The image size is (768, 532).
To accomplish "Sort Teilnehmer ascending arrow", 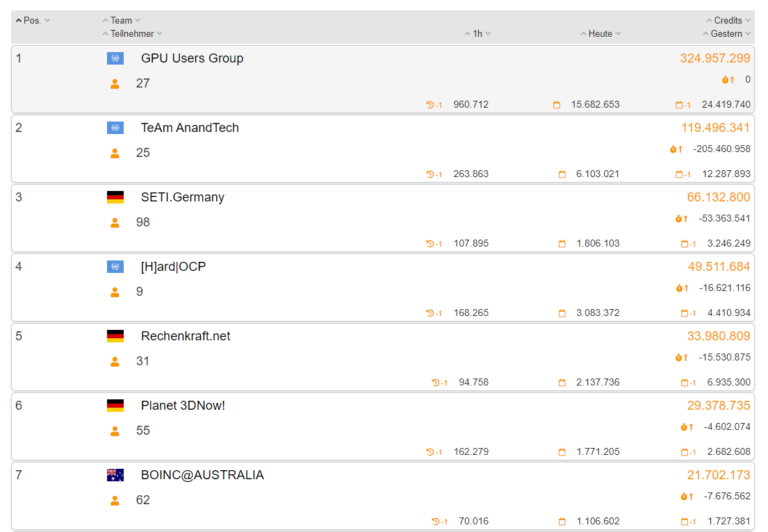I will [x=105, y=34].
